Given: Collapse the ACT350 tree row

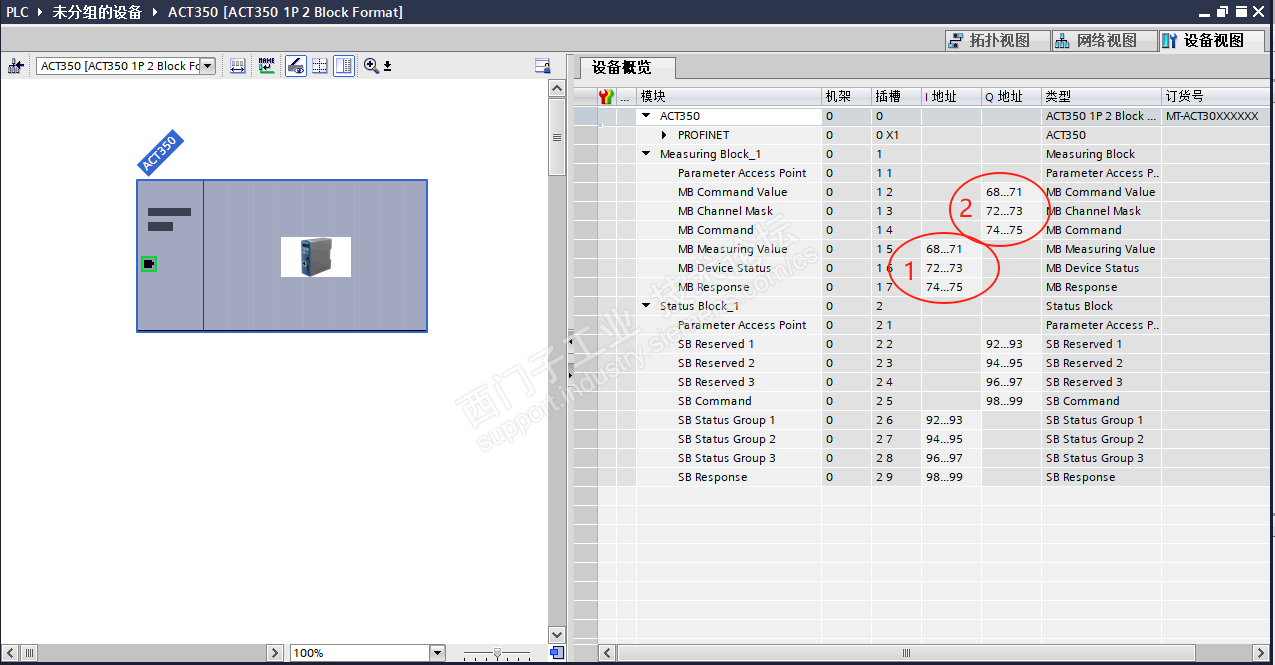Looking at the screenshot, I should (x=646, y=116).
